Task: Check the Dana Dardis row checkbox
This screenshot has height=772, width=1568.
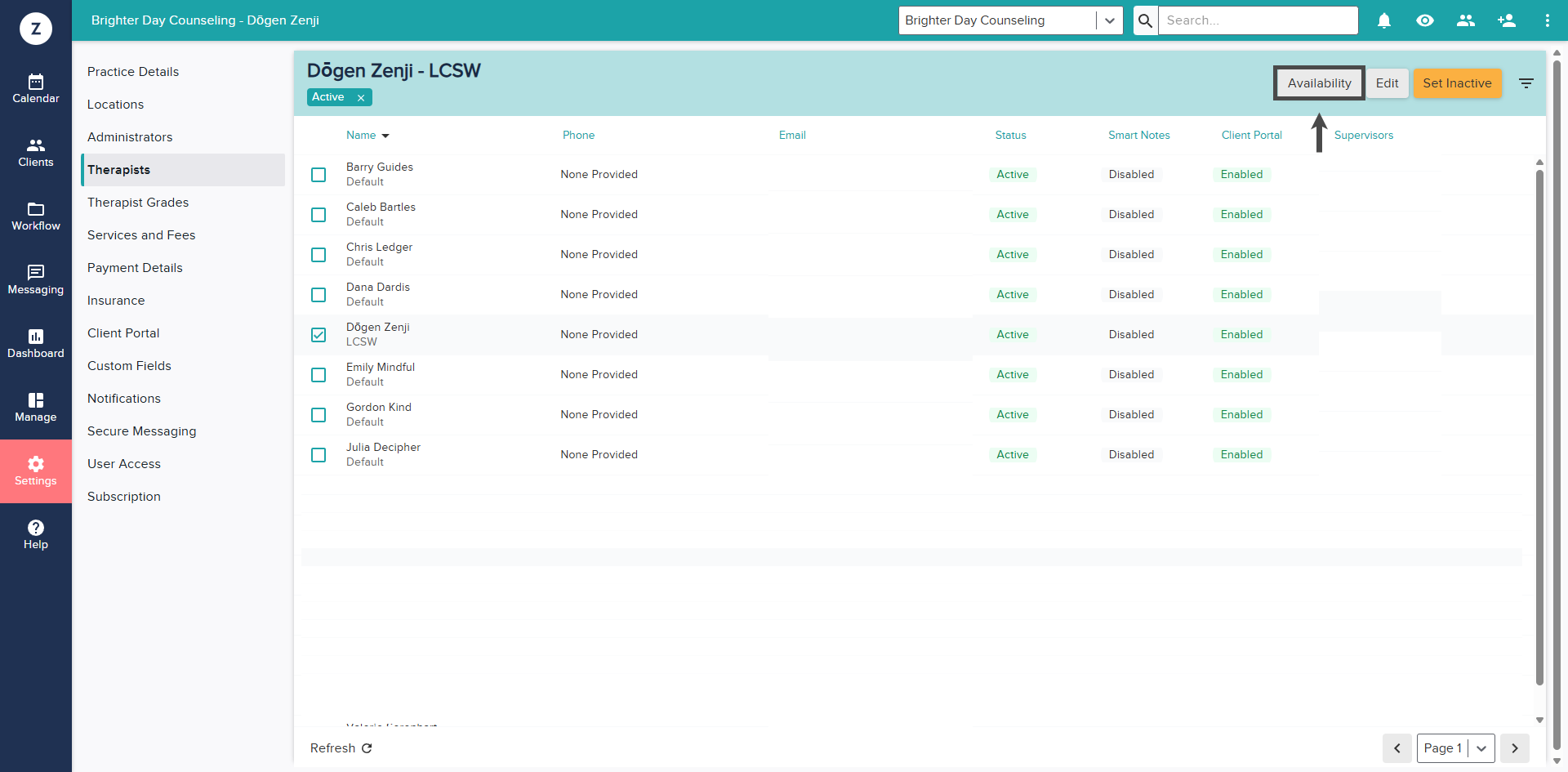Action: tap(318, 295)
